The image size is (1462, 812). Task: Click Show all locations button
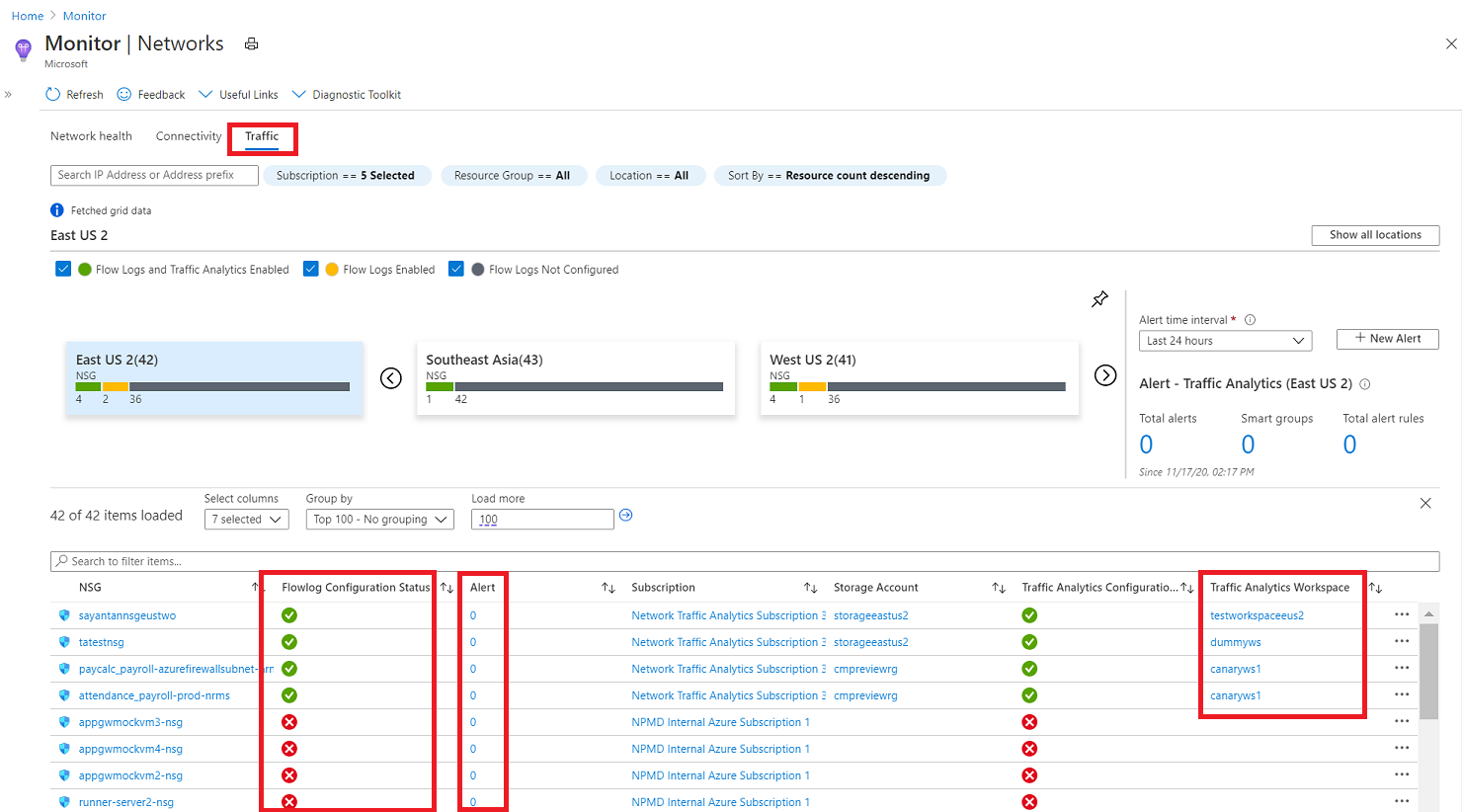pos(1375,235)
